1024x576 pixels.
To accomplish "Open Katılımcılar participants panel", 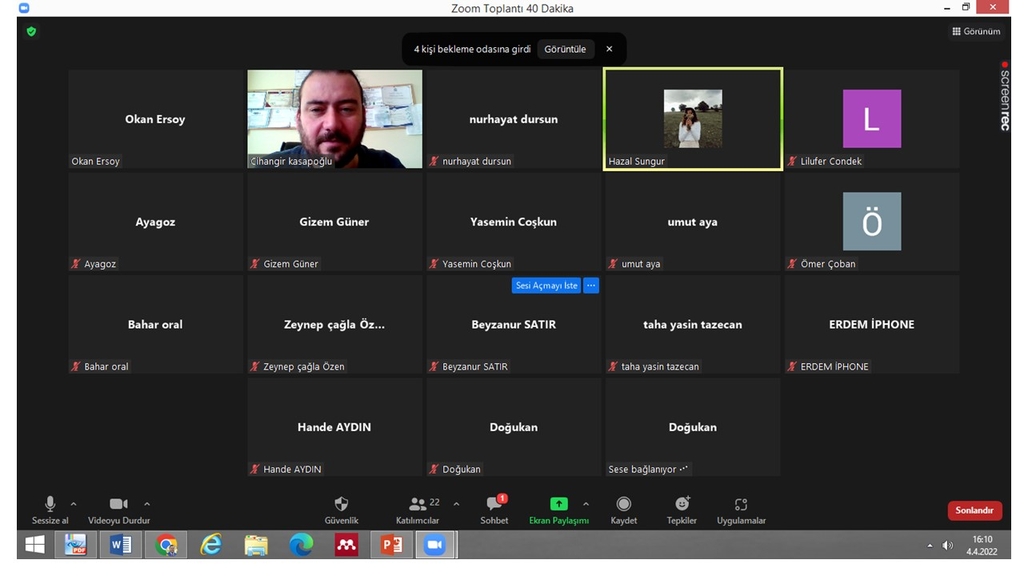I will [x=419, y=505].
